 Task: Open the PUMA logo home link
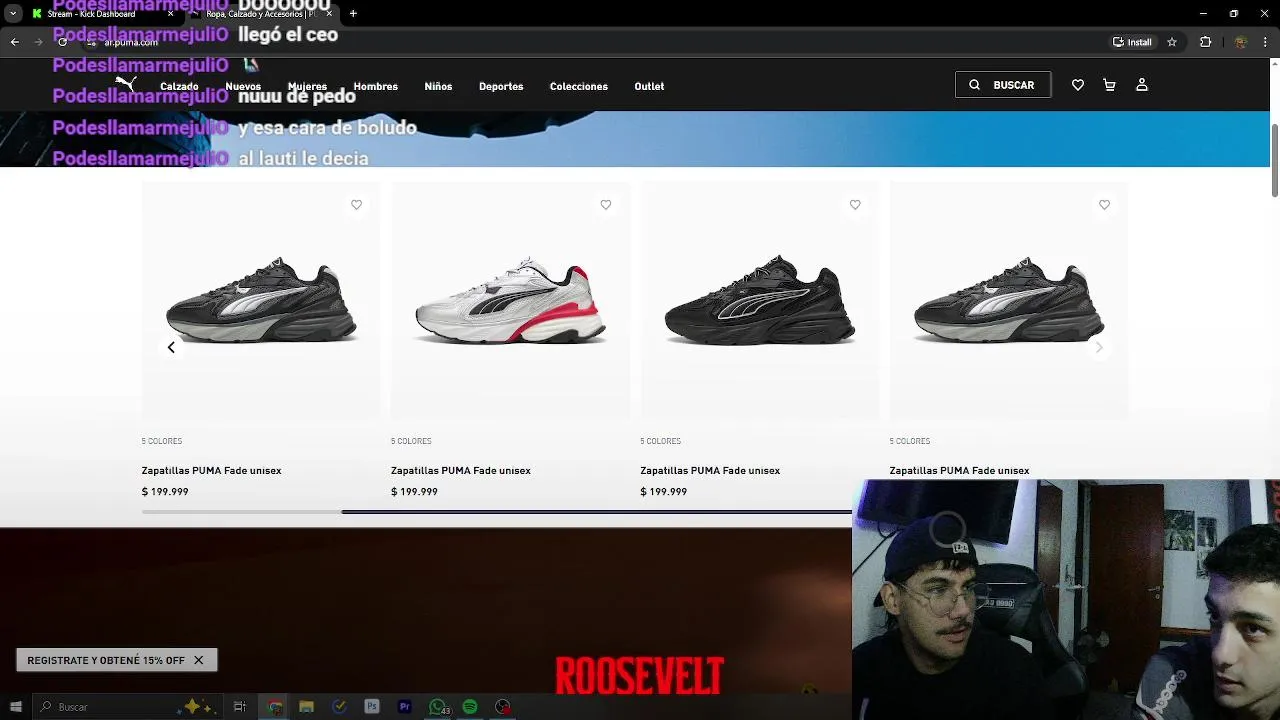point(126,85)
